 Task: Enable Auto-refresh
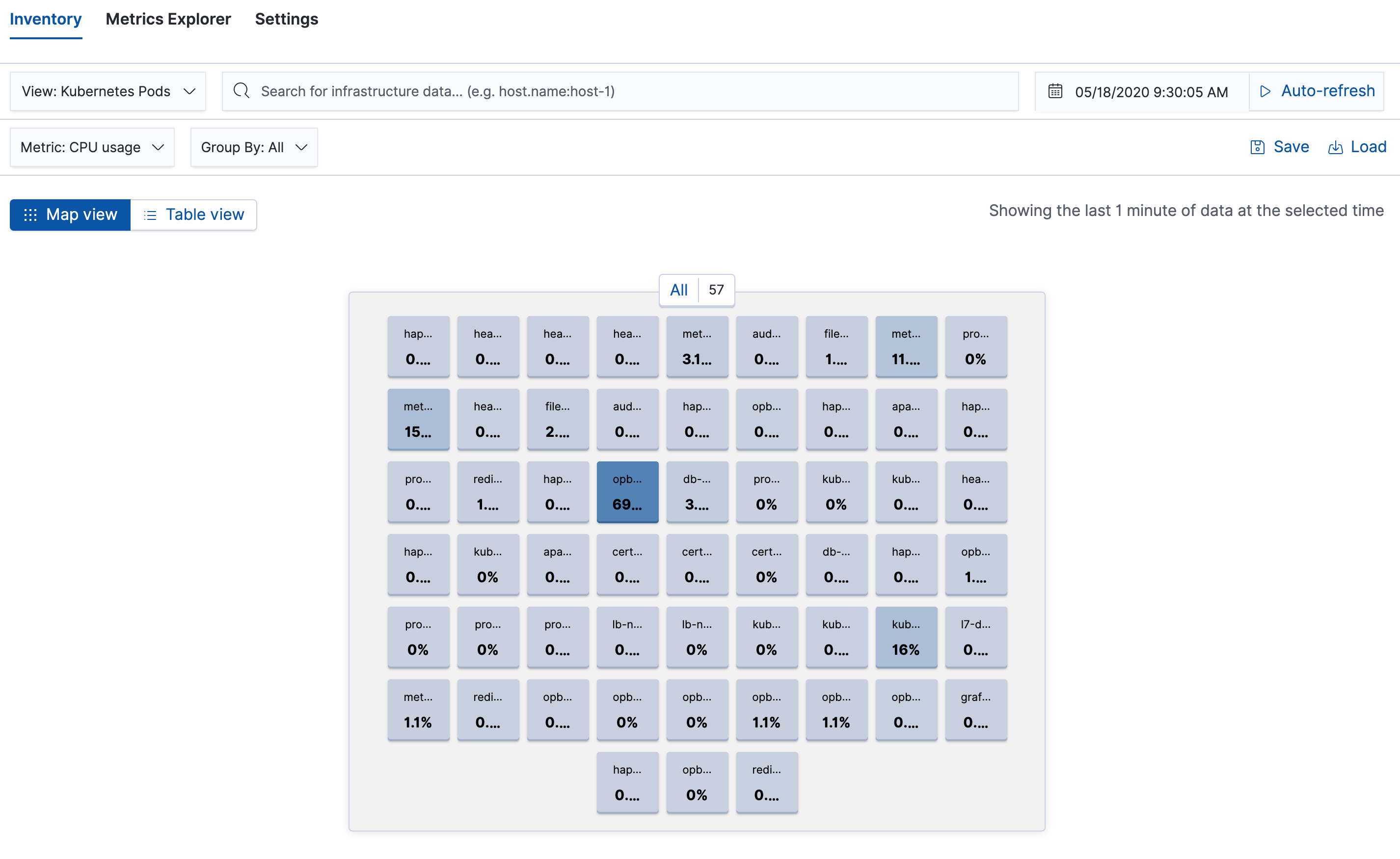click(x=1327, y=91)
